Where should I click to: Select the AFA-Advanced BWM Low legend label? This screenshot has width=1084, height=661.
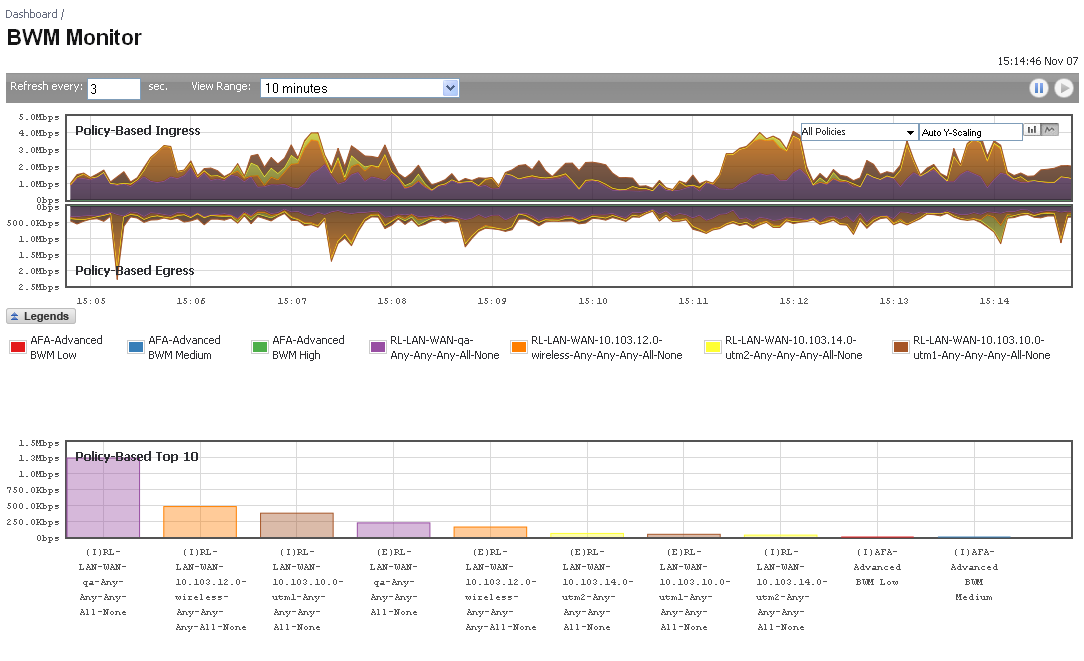coord(66,347)
